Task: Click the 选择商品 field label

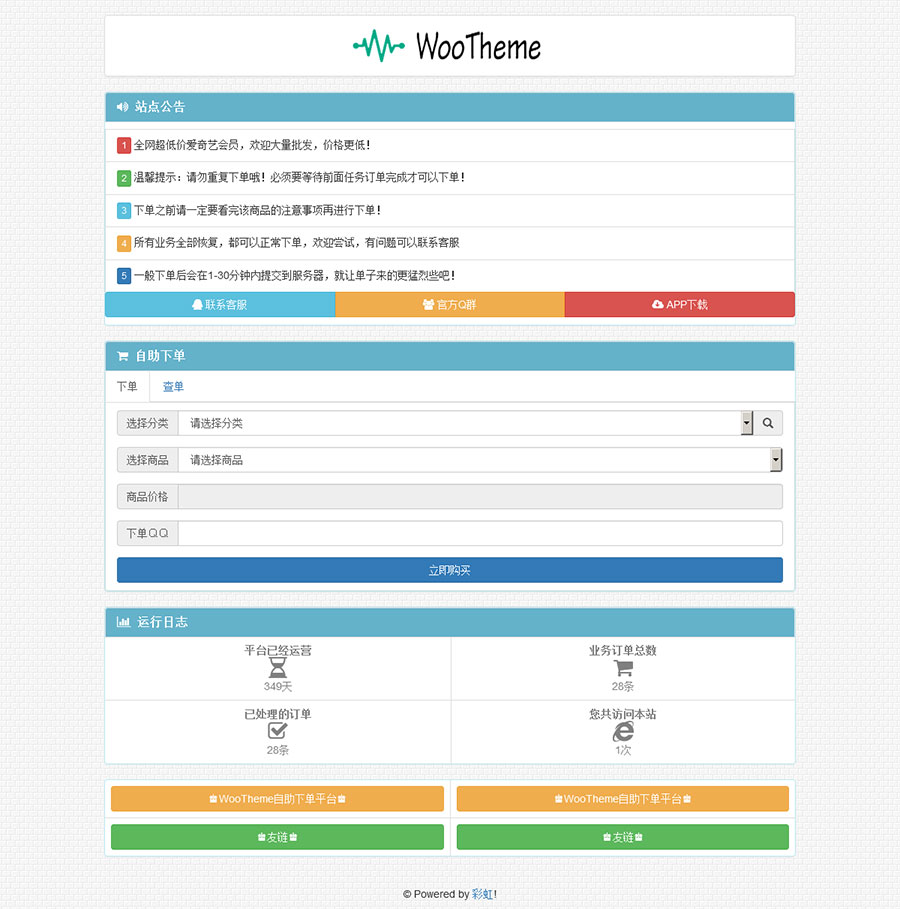Action: [x=147, y=460]
